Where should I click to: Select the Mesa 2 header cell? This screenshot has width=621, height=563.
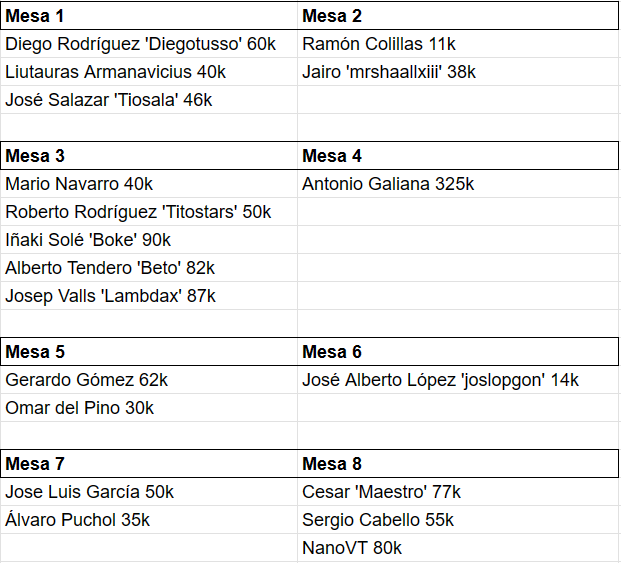[458, 16]
